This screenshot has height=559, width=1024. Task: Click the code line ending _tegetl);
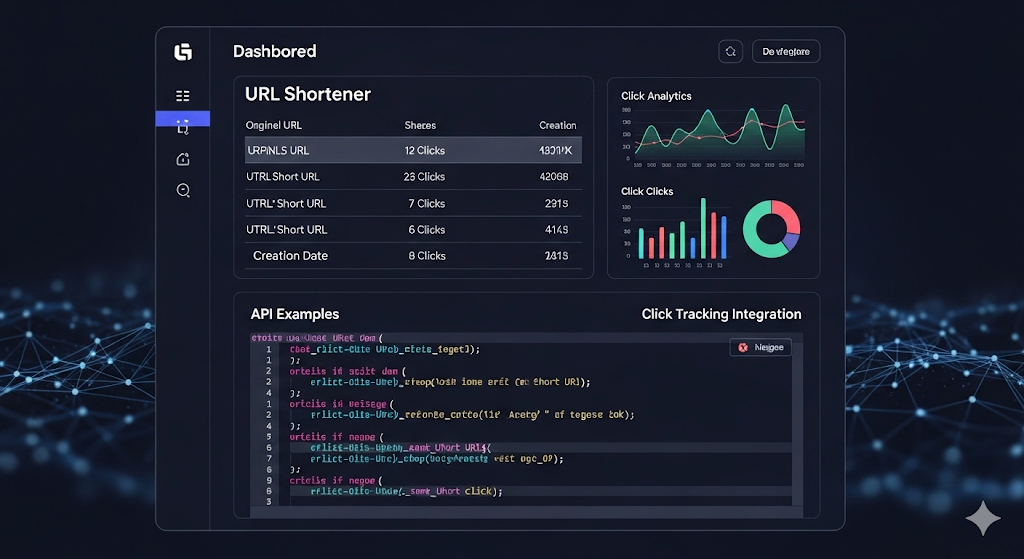pyautogui.click(x=385, y=349)
